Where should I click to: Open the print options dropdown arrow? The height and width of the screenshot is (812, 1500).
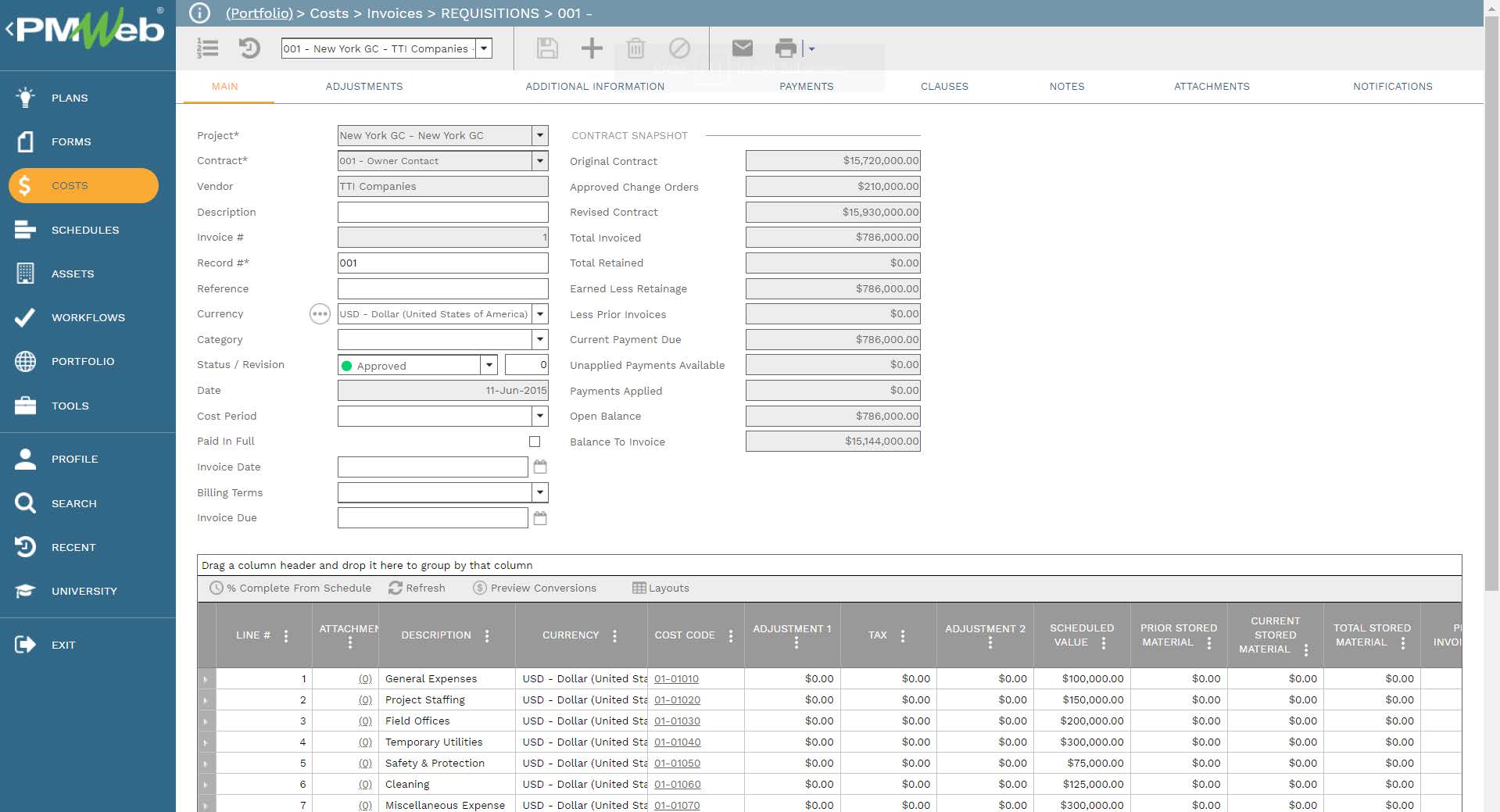[811, 48]
